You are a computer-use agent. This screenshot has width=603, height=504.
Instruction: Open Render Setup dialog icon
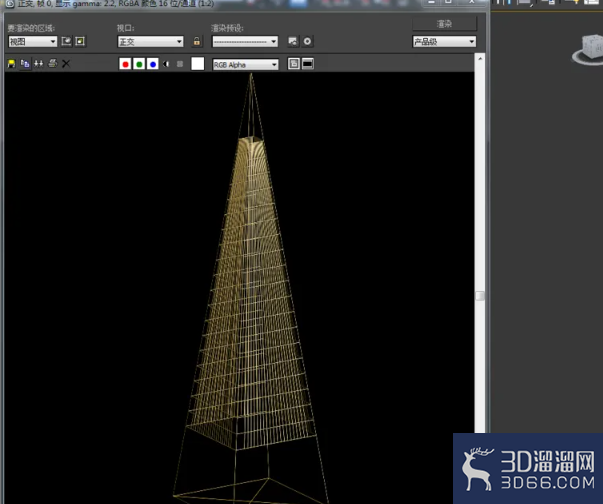click(x=293, y=41)
